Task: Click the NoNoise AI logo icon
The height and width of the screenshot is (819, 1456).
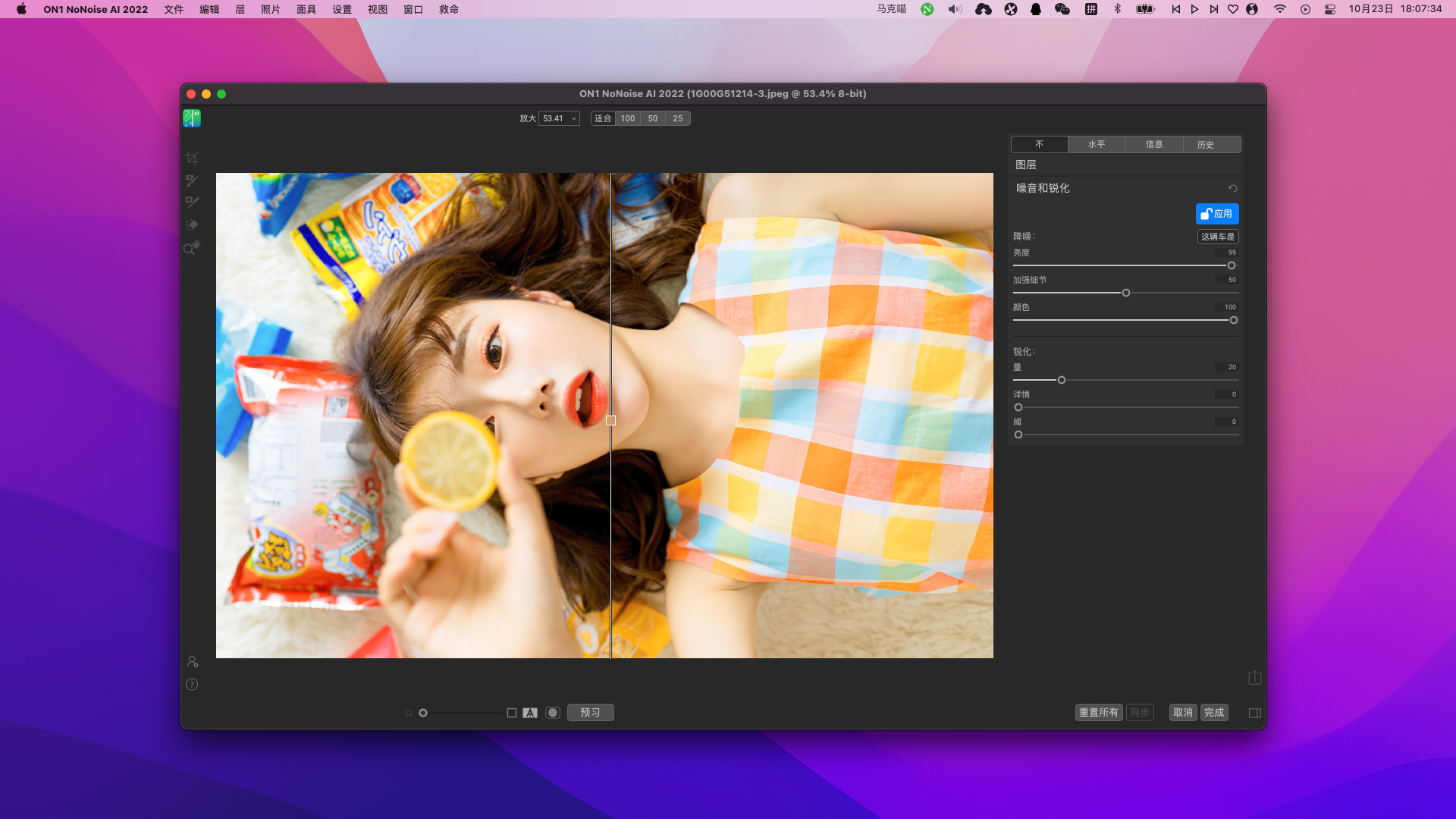Action: point(192,118)
